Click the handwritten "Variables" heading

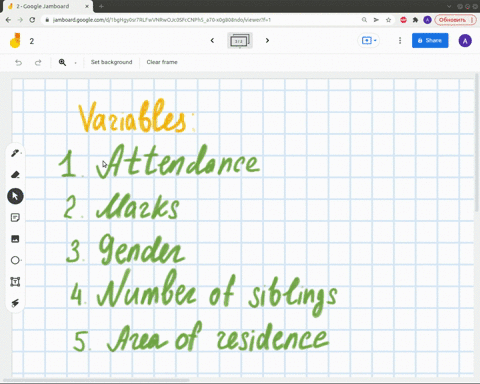pyautogui.click(x=137, y=116)
